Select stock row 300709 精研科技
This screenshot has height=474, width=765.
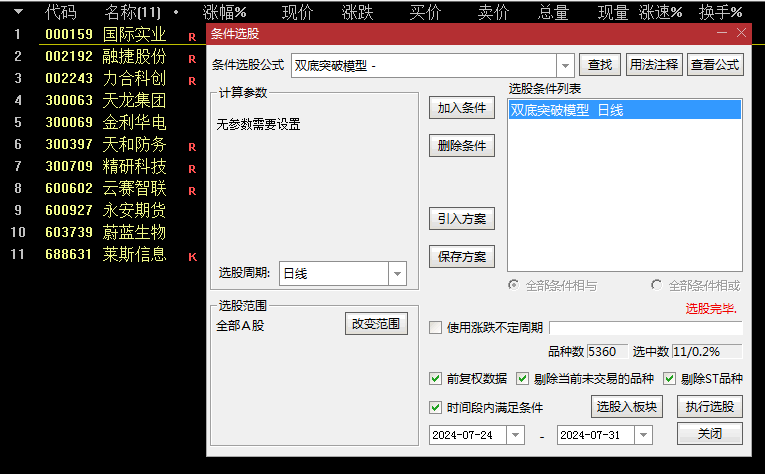tap(105, 166)
